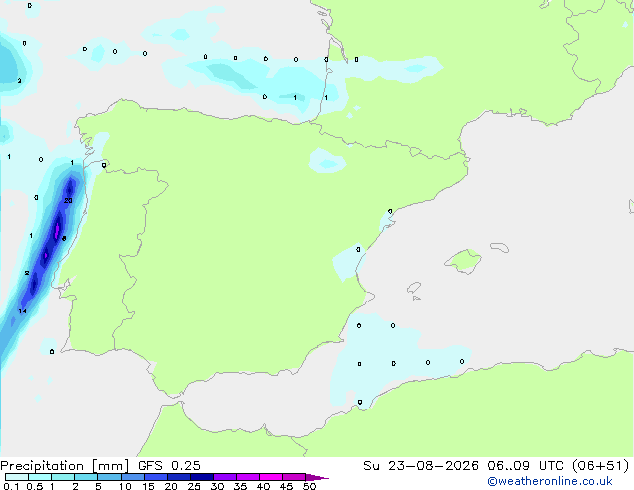Viewport: 634px width, 490px height.
Task: Click the 10–15 mm legend color swatch
Action: tap(132, 477)
